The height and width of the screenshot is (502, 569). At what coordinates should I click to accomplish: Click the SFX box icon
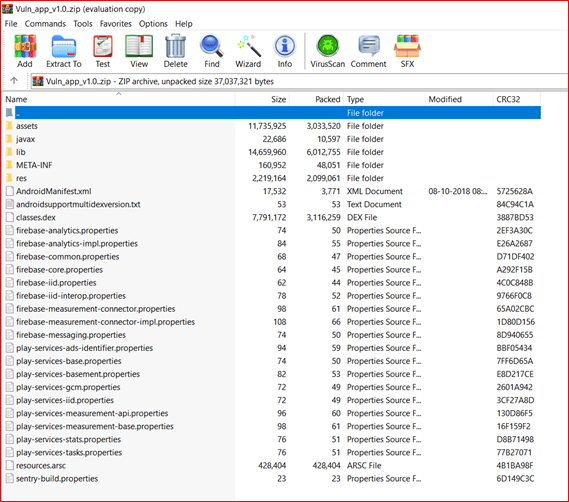[407, 46]
